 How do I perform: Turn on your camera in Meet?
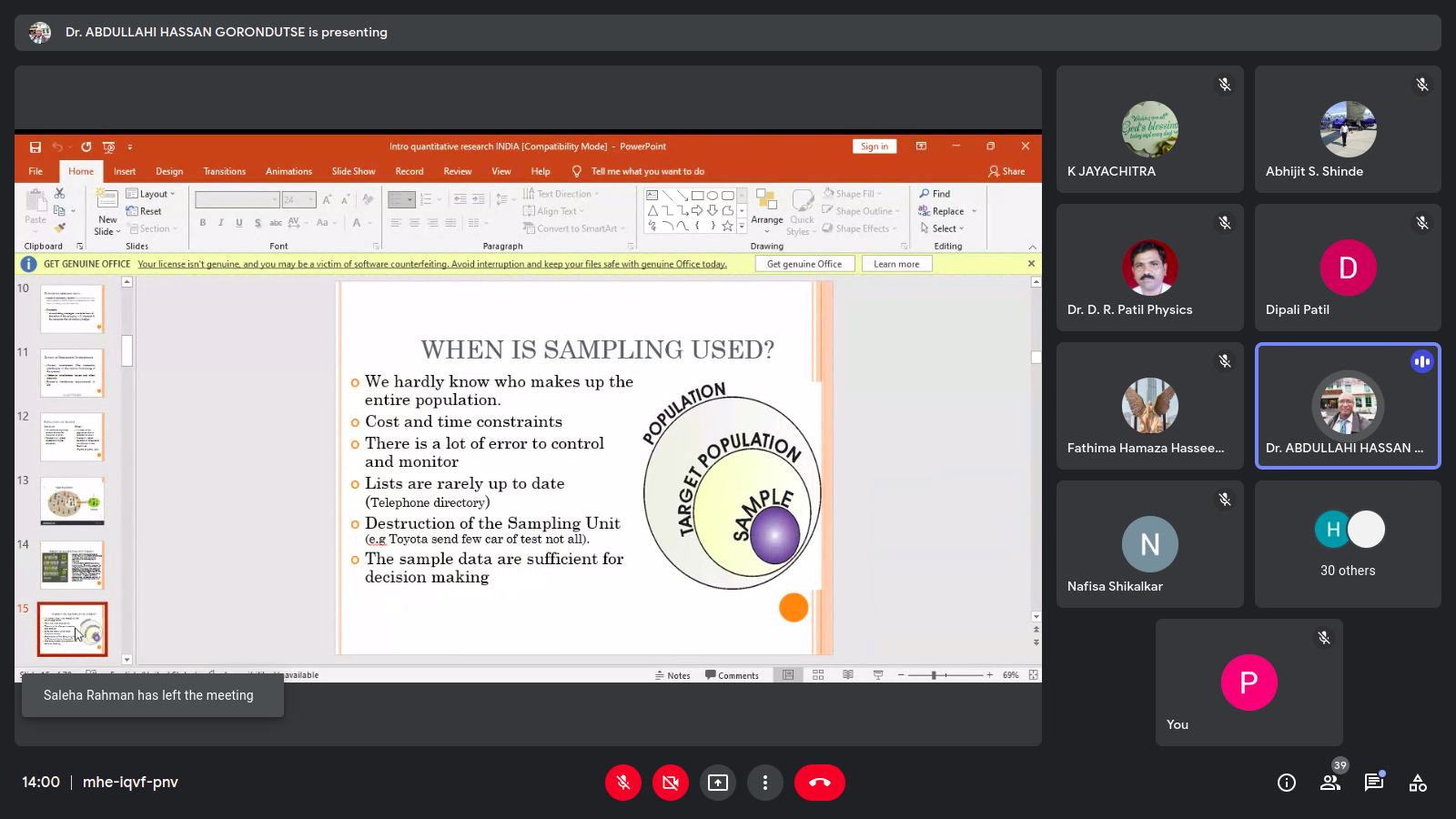point(671,783)
